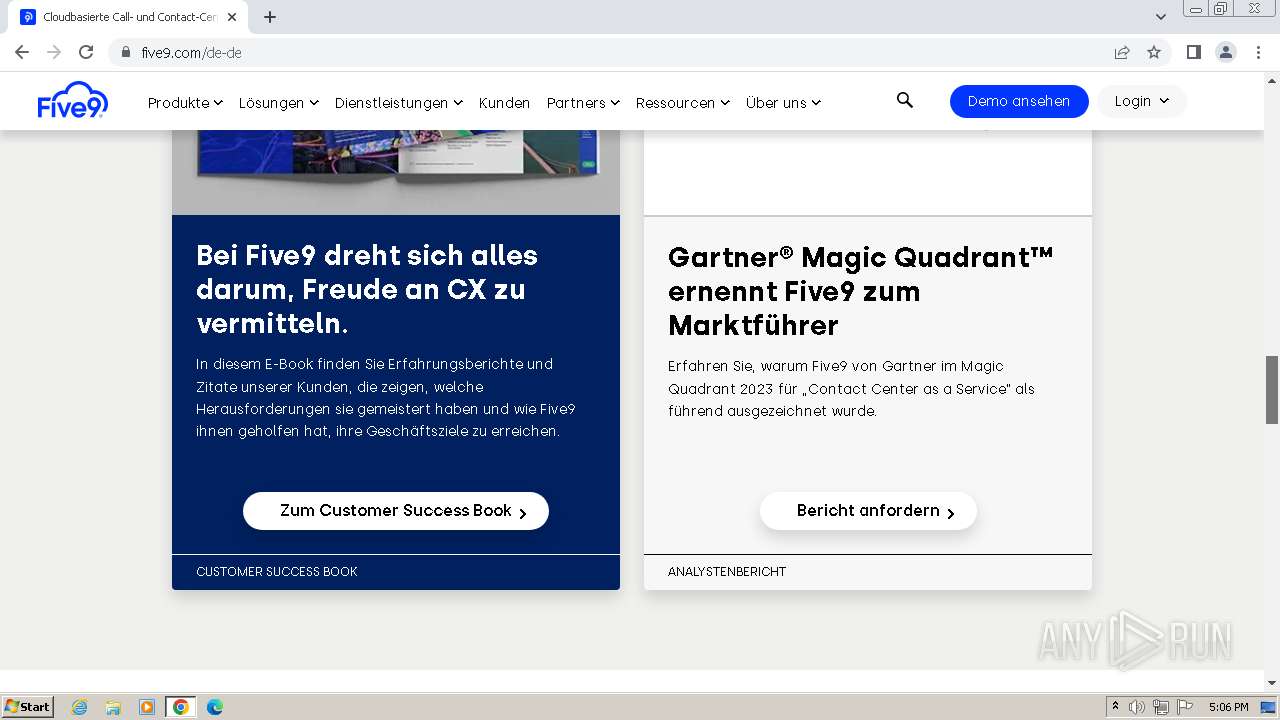Click the Demo ansehen button
1280x720 pixels.
(1019, 101)
